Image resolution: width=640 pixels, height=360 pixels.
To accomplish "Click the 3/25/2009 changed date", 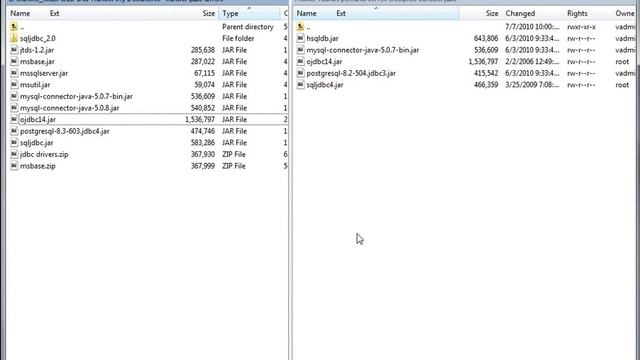I will pos(532,85).
